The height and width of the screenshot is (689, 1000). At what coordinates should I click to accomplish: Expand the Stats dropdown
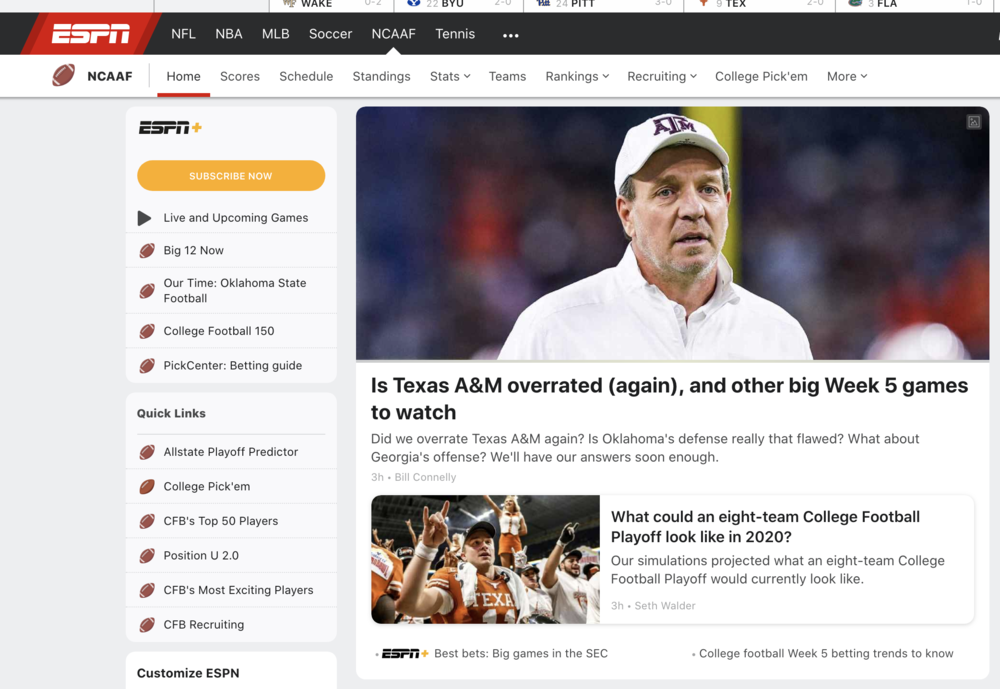click(x=450, y=76)
